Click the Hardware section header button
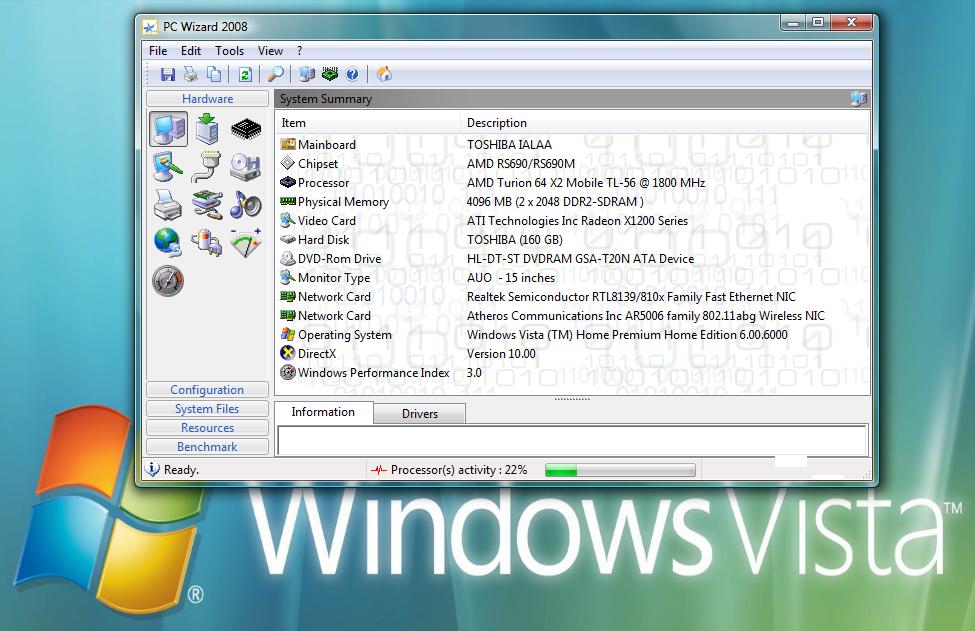 tap(207, 99)
